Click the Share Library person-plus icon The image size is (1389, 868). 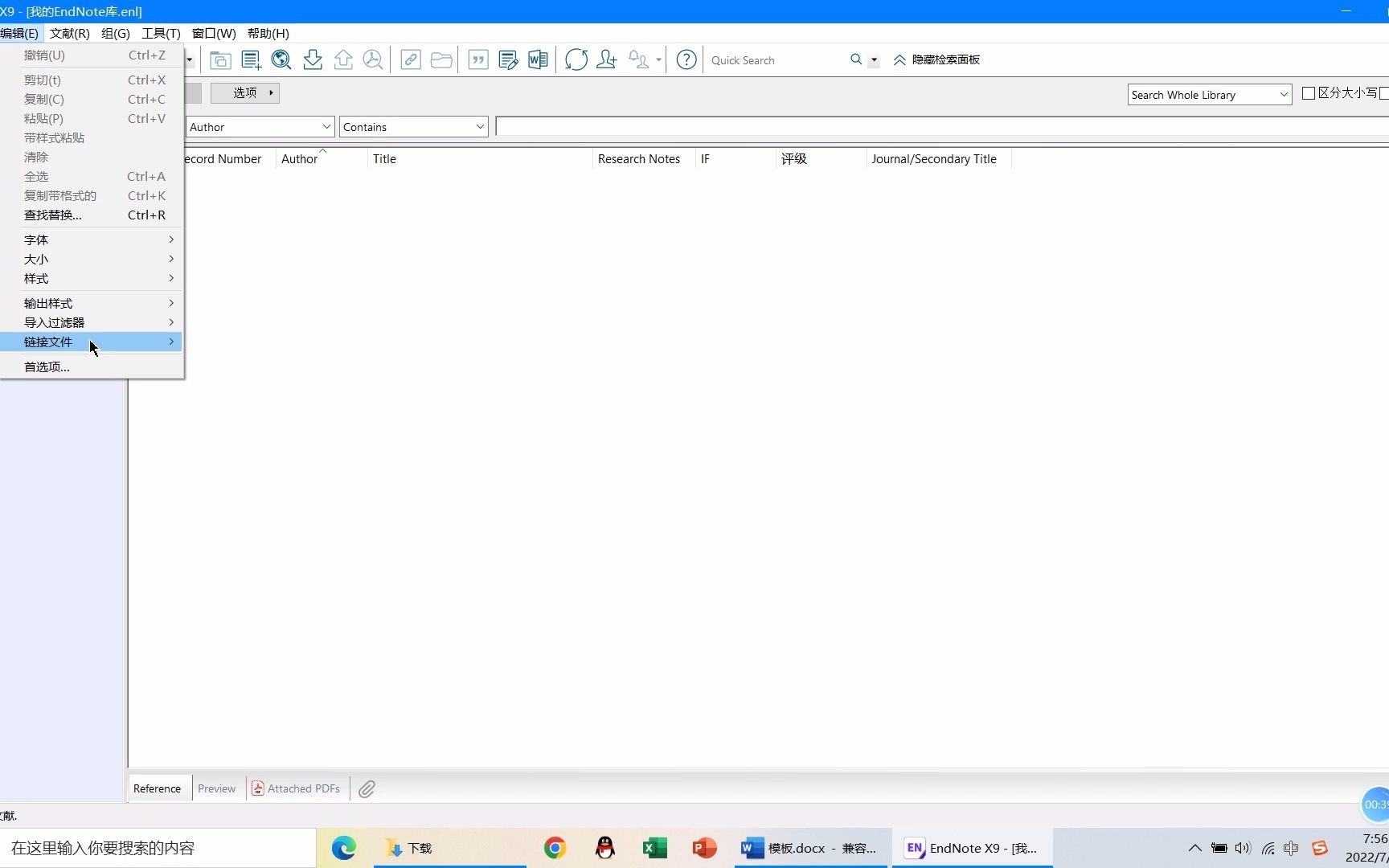[x=606, y=59]
